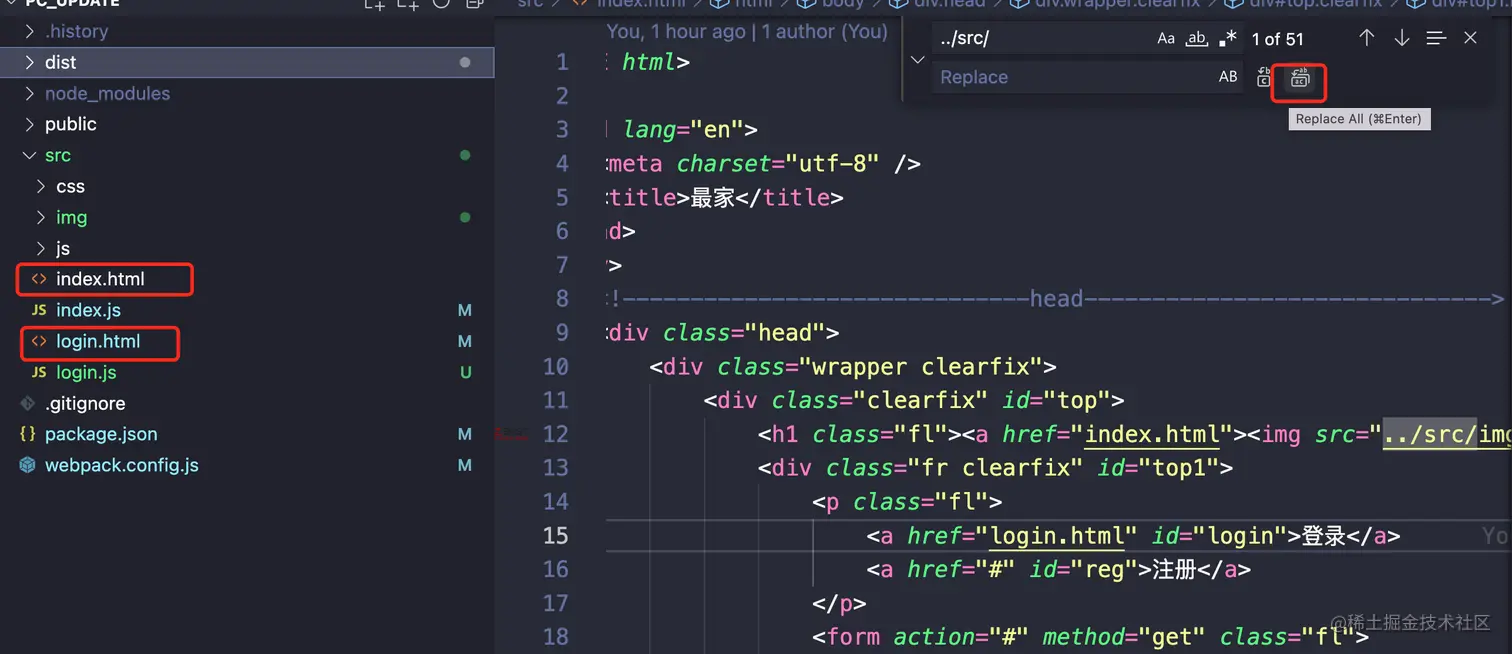Click the 登录 link text on line 15
This screenshot has width=1512, height=654.
(1323, 536)
